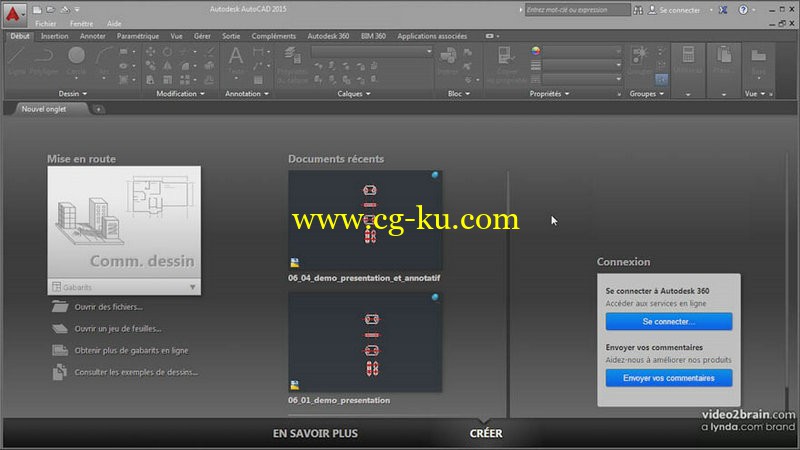Select the Mirror tool in Modification panel
Screen dimensions: 800x450
[167, 66]
